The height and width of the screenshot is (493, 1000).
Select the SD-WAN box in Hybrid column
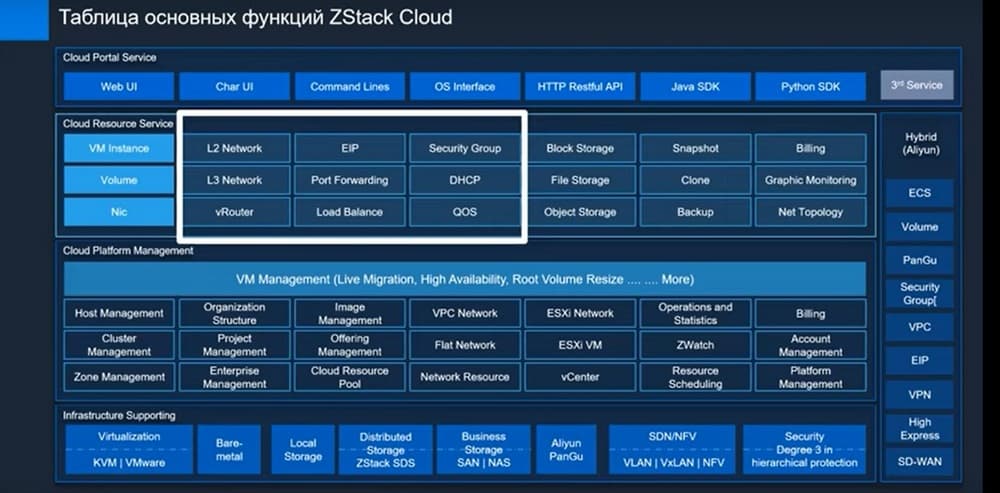click(920, 461)
